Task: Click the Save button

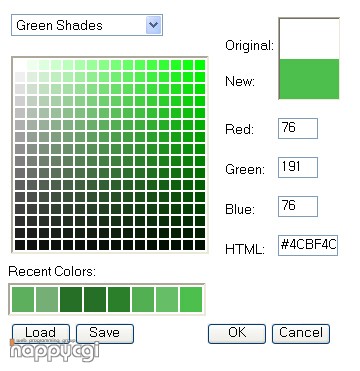Action: click(105, 333)
